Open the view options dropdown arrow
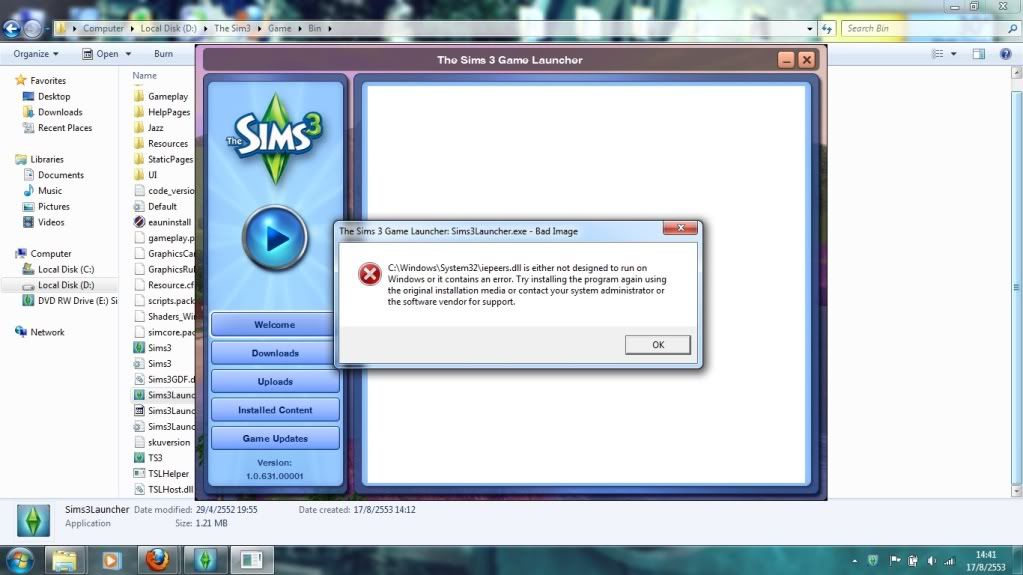 [953, 54]
